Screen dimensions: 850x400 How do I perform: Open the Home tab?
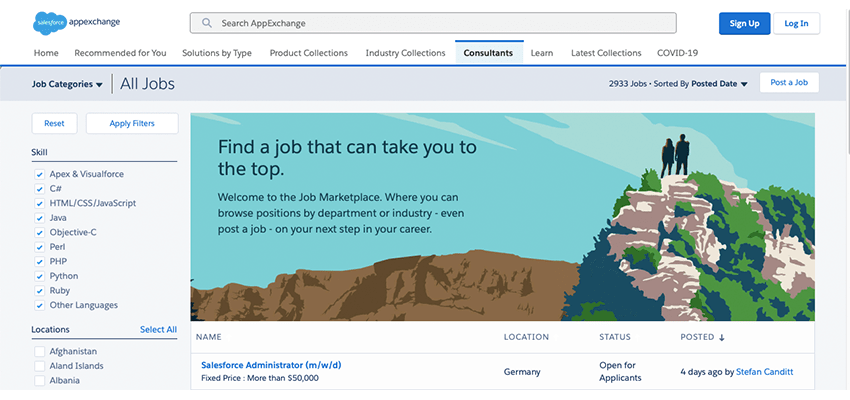tap(46, 53)
